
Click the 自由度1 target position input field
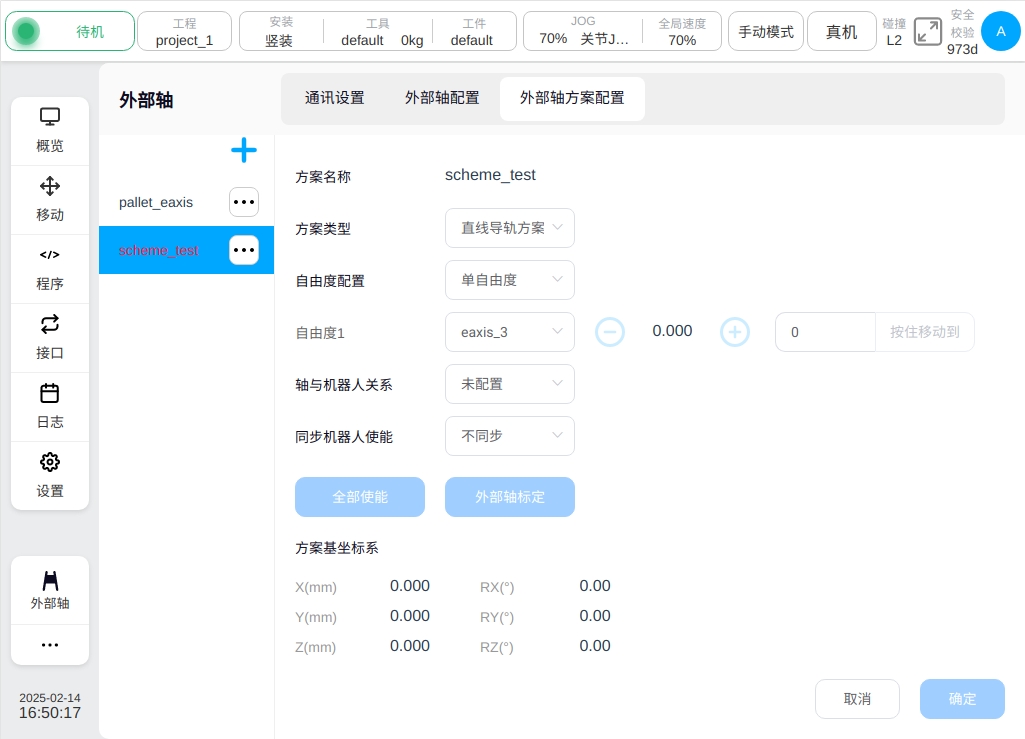click(826, 332)
